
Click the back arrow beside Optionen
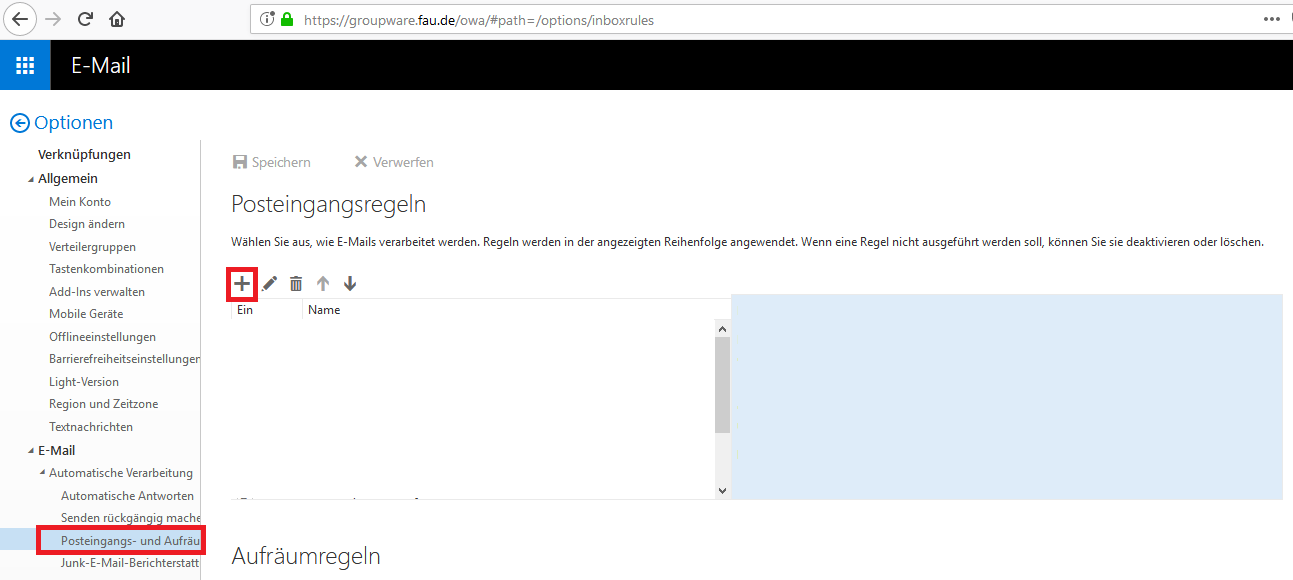19,123
